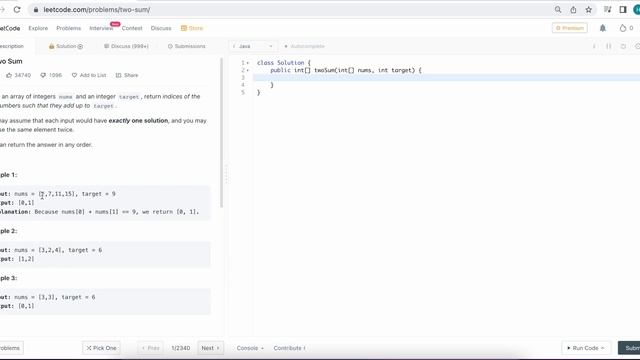640x360 pixels.
Task: Open the browser zoom magnifier icon
Action: pyautogui.click(x=558, y=9)
